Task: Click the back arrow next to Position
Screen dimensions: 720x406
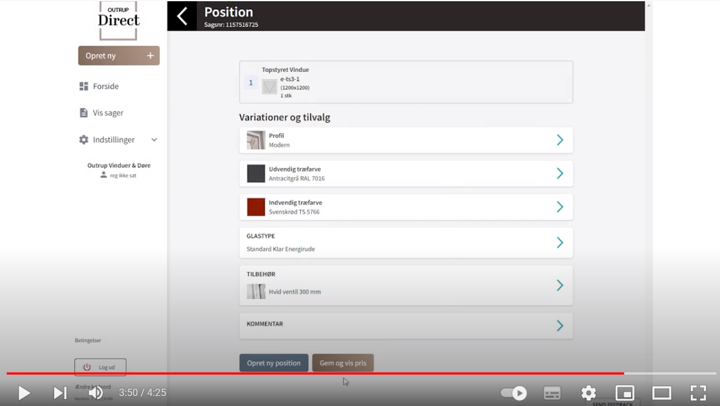Action: tap(182, 16)
